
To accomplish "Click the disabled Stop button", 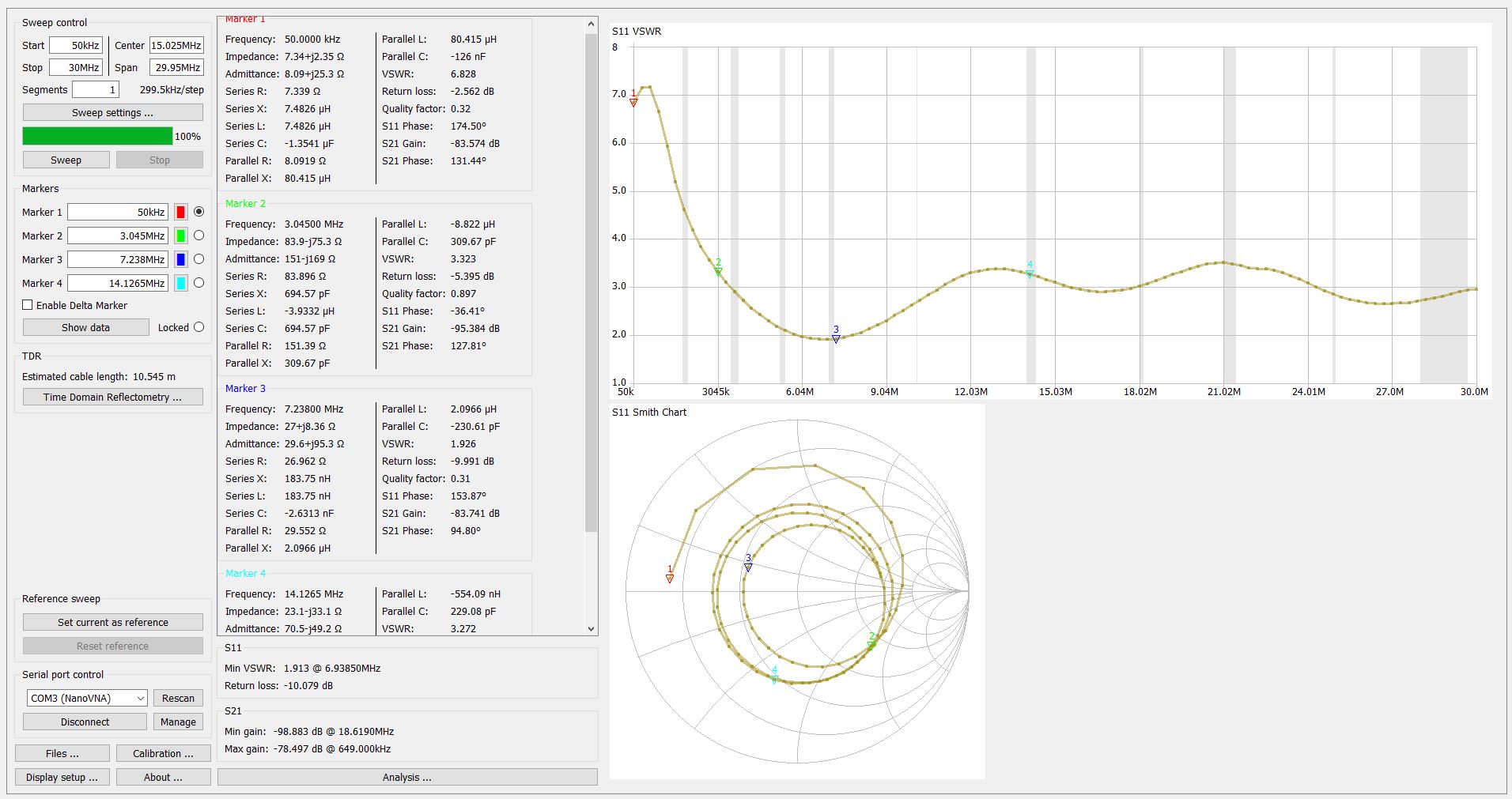I will click(x=160, y=160).
